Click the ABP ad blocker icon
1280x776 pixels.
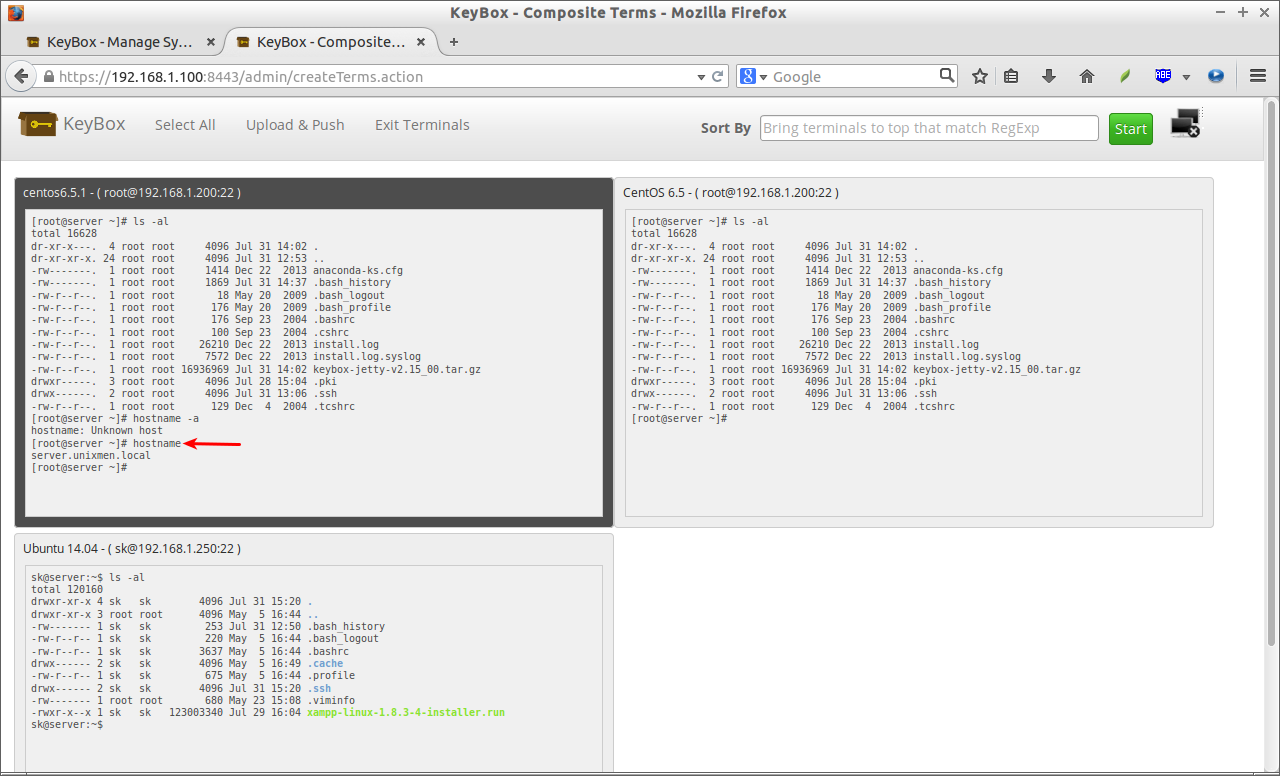pos(1163,76)
